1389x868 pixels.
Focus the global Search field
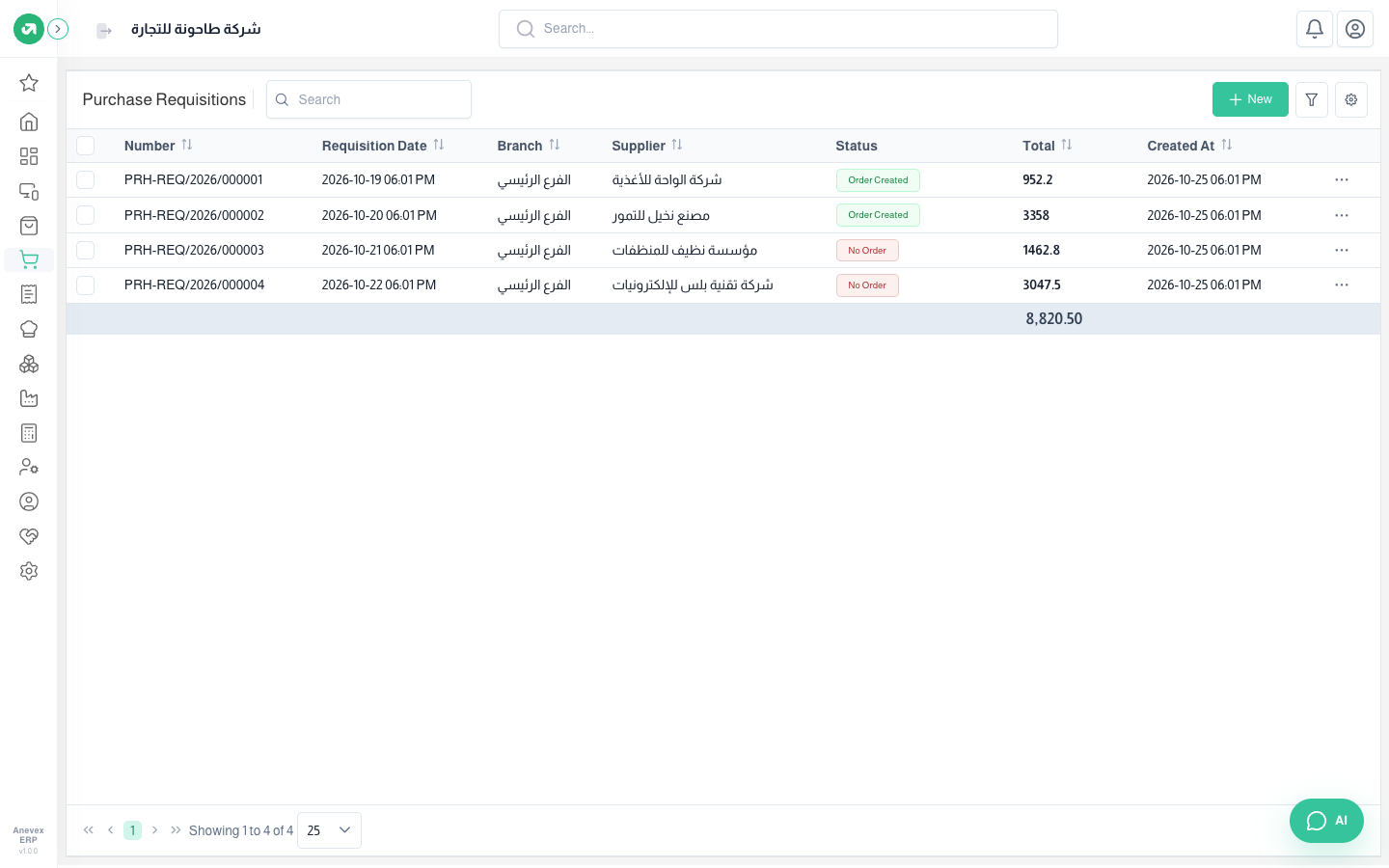click(x=778, y=29)
